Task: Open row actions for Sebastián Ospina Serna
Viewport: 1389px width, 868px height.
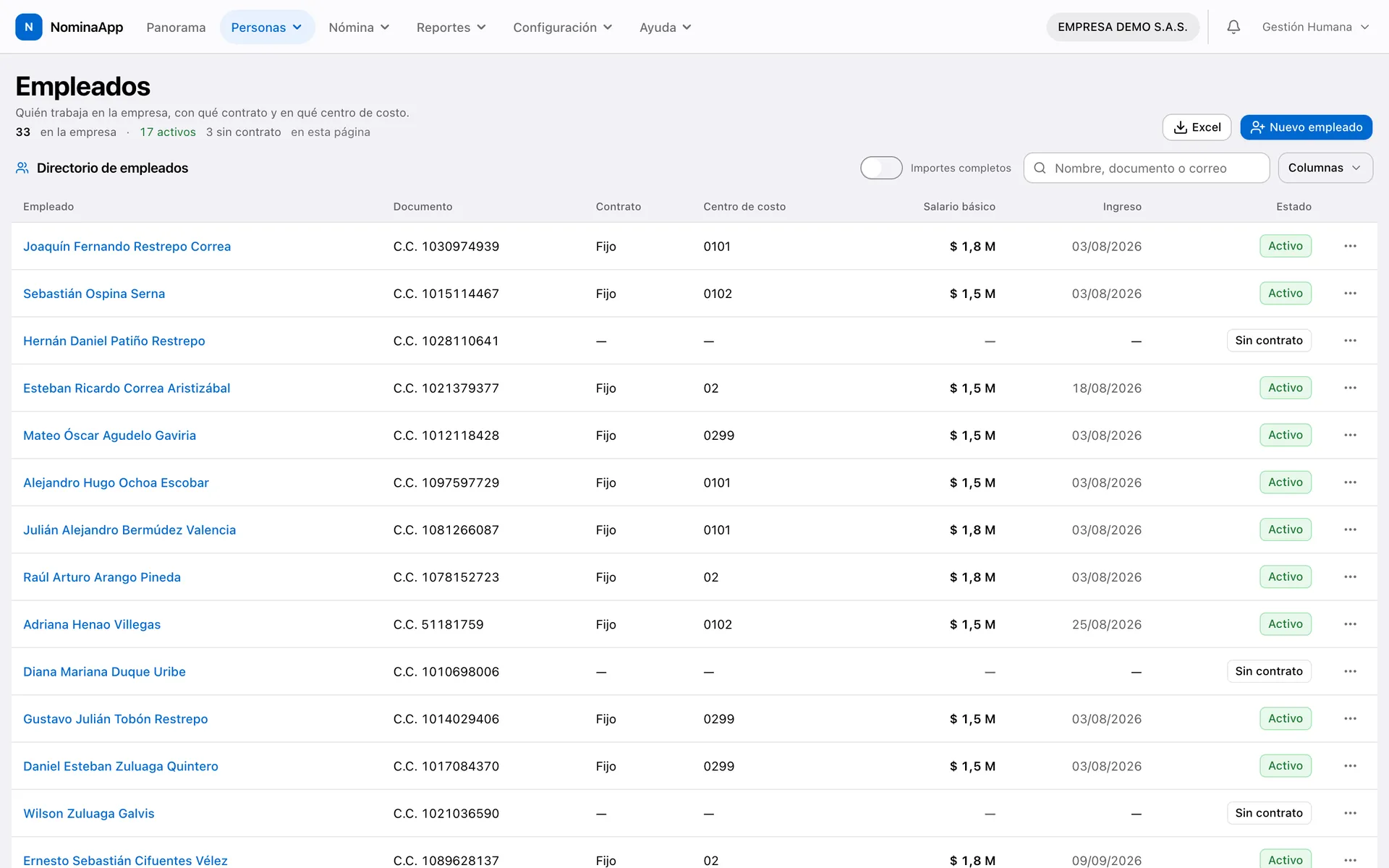Action: point(1350,293)
